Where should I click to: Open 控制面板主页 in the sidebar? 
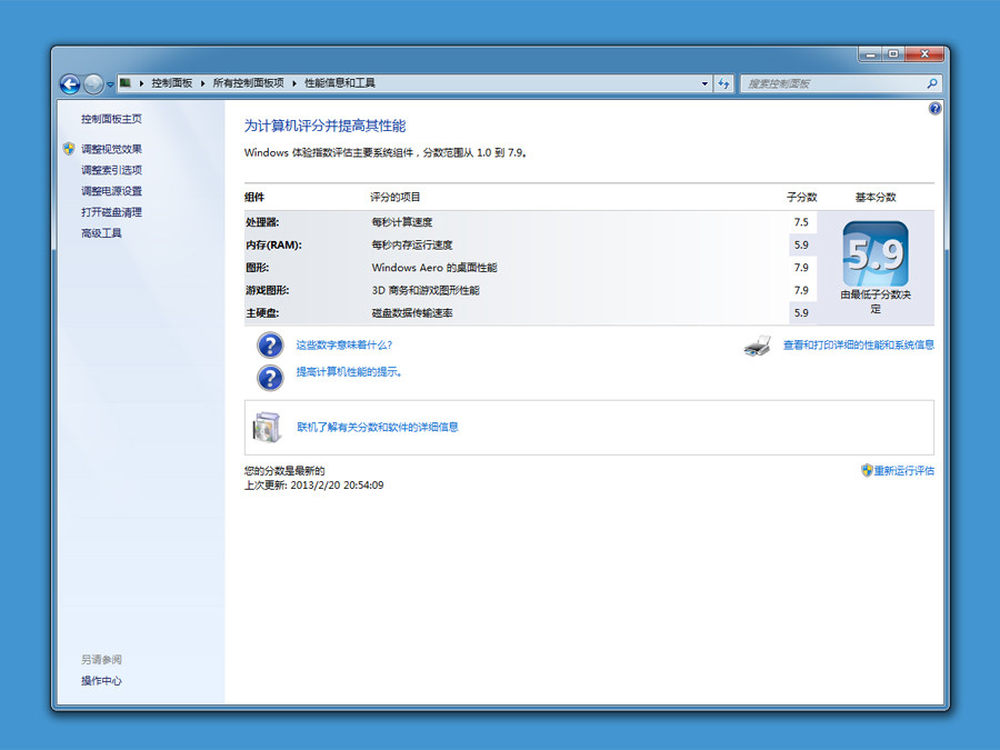click(112, 119)
